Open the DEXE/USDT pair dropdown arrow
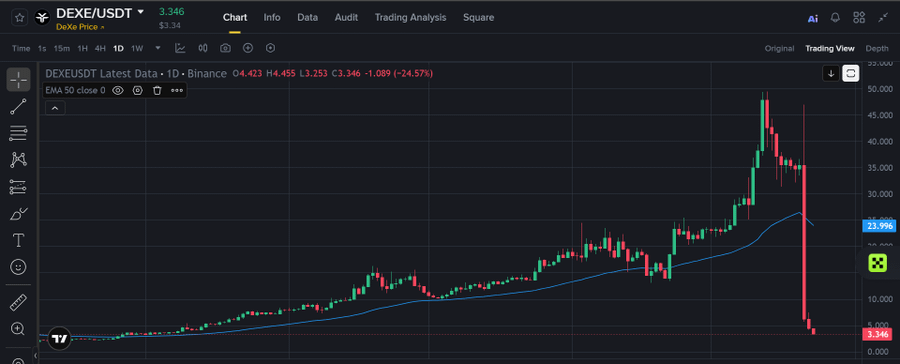The width and height of the screenshot is (900, 364). 141,12
